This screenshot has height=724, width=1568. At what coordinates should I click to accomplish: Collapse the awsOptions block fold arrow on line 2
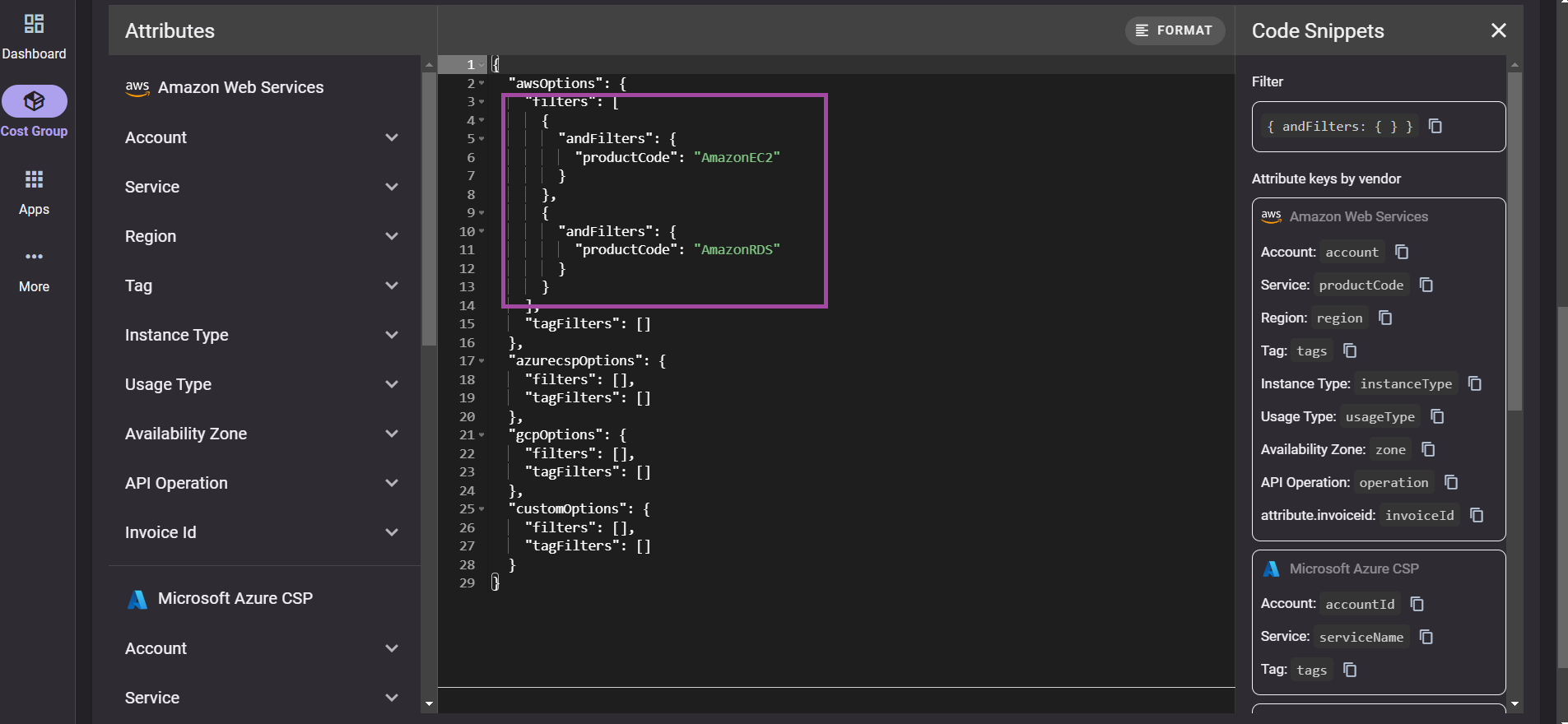pyautogui.click(x=482, y=83)
